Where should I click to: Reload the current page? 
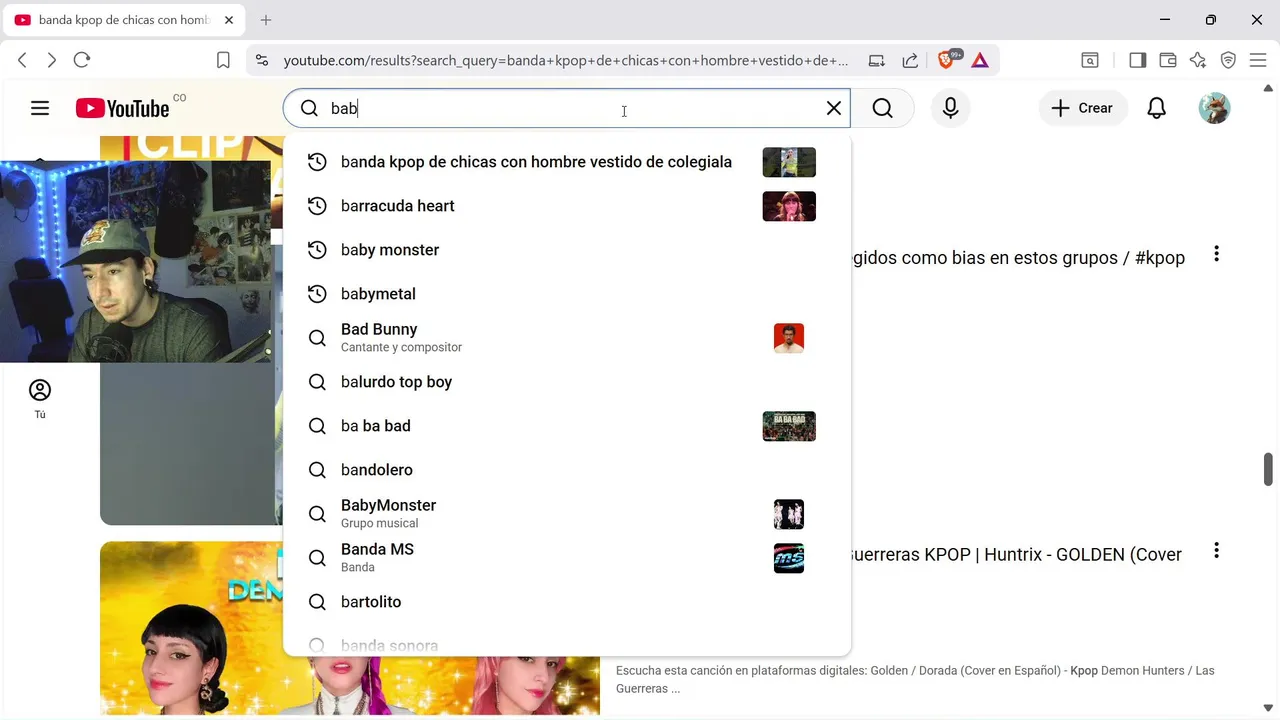82,60
